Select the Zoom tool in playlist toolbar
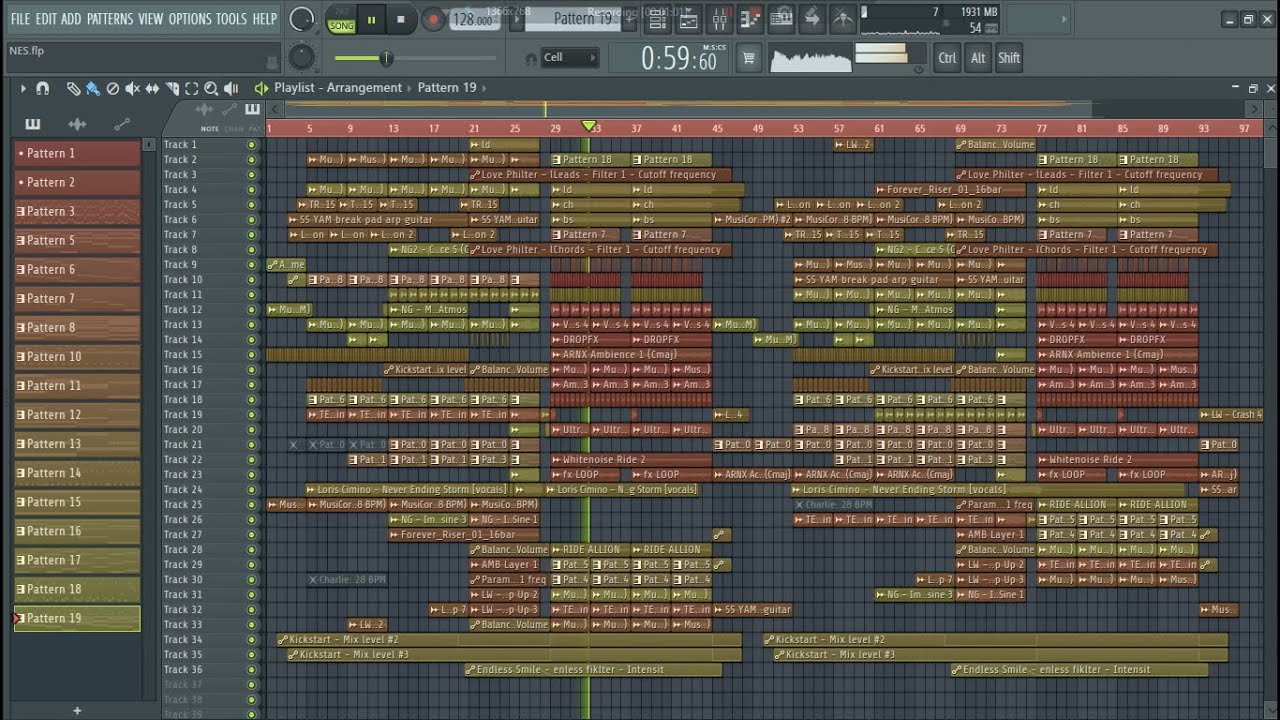1280x720 pixels. click(x=211, y=88)
